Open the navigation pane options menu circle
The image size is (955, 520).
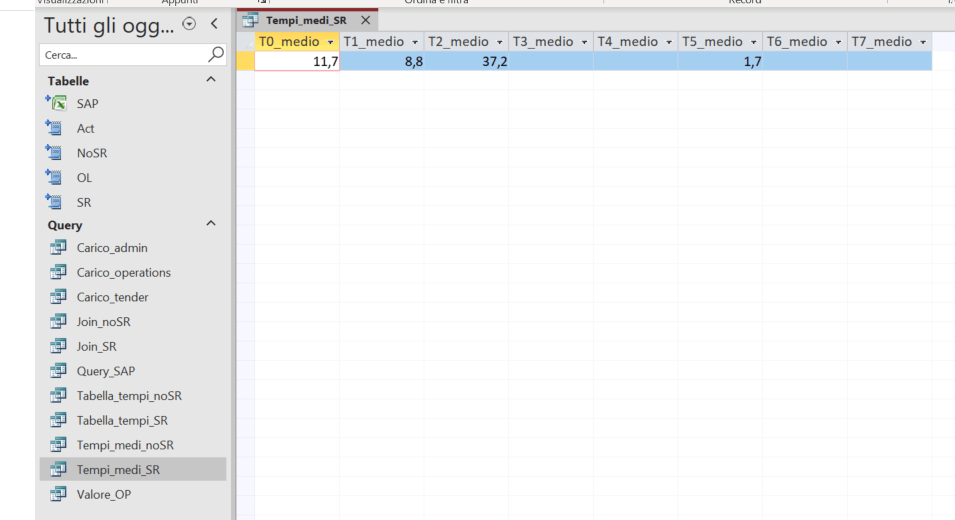[x=189, y=24]
